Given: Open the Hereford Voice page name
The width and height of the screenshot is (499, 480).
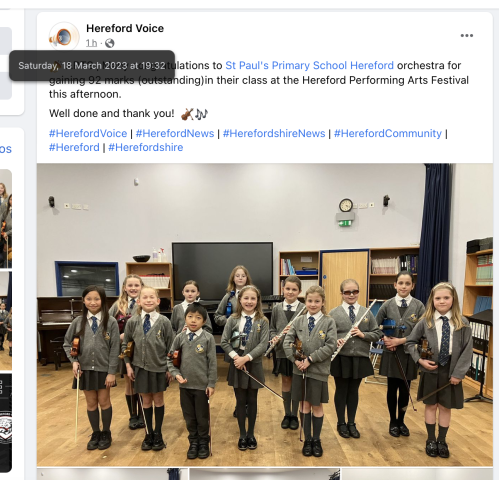Looking at the screenshot, I should (125, 29).
